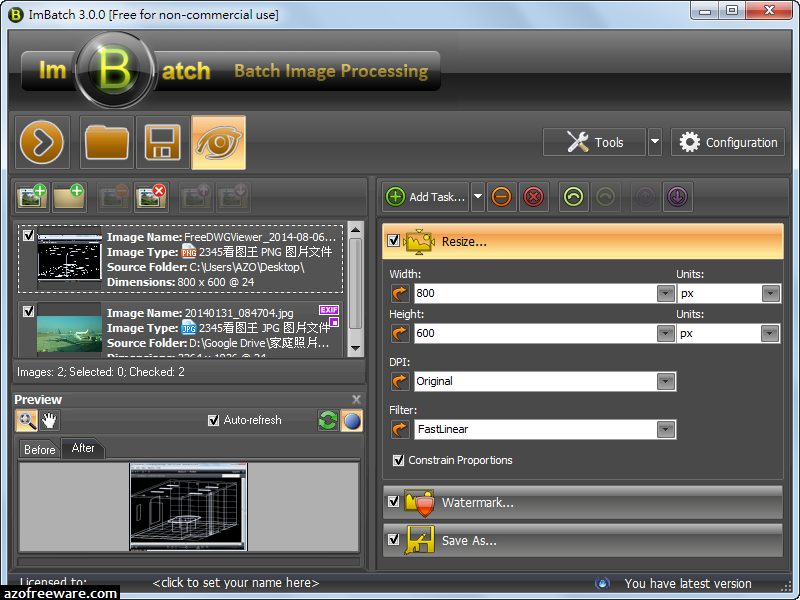Click the image list scroll down arrow
This screenshot has height=600, width=800.
click(x=356, y=348)
